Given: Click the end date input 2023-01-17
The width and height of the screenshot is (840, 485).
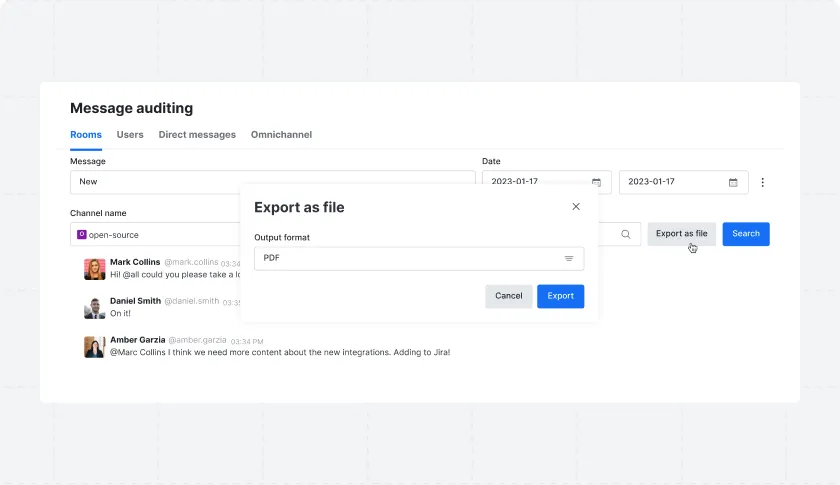Looking at the screenshot, I should tap(684, 182).
